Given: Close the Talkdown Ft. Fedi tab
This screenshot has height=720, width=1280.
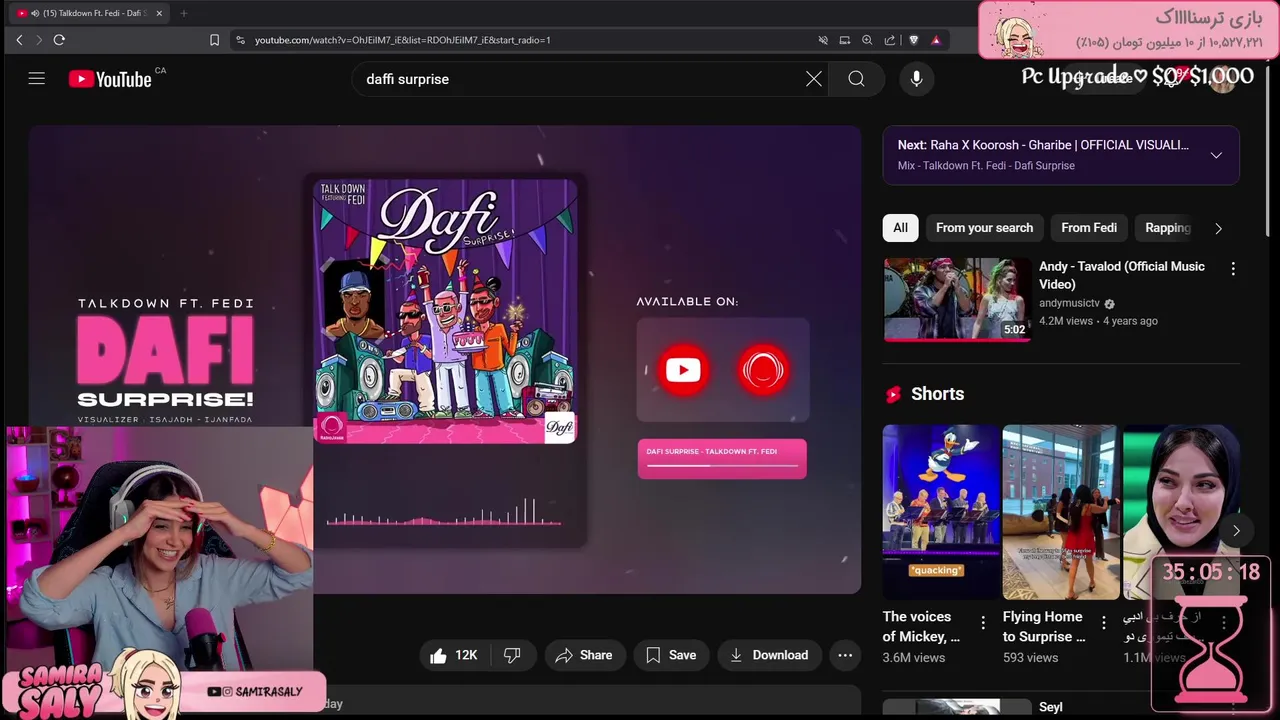Looking at the screenshot, I should point(159,13).
